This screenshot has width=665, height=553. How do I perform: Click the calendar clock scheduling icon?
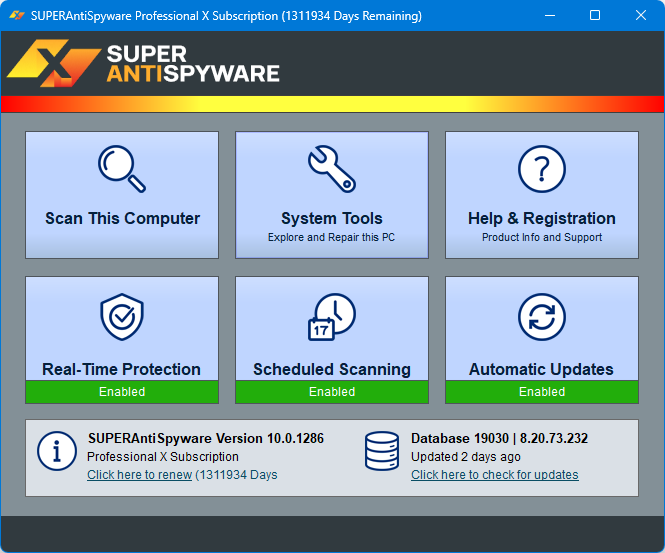332,318
